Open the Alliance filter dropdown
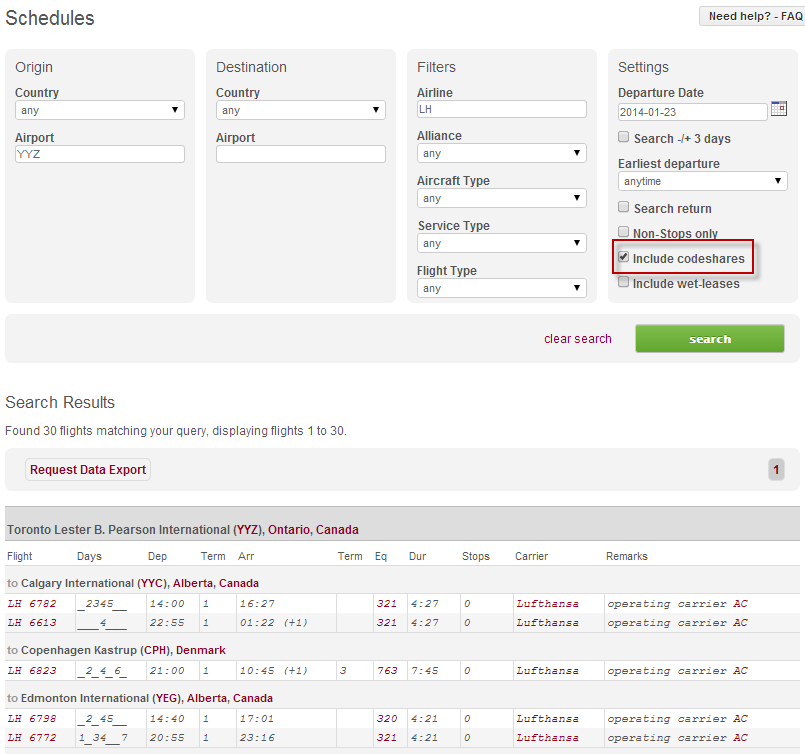Image resolution: width=805 pixels, height=754 pixels. click(501, 153)
